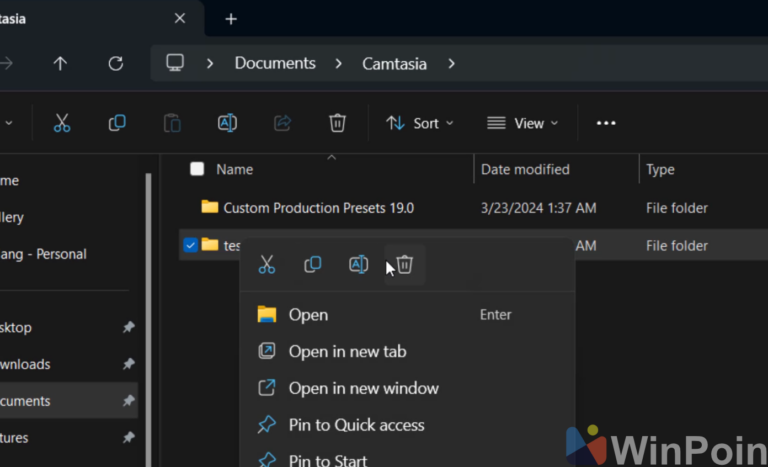Select Open in the context menu
Viewport: 768px width, 467px height.
pos(407,315)
